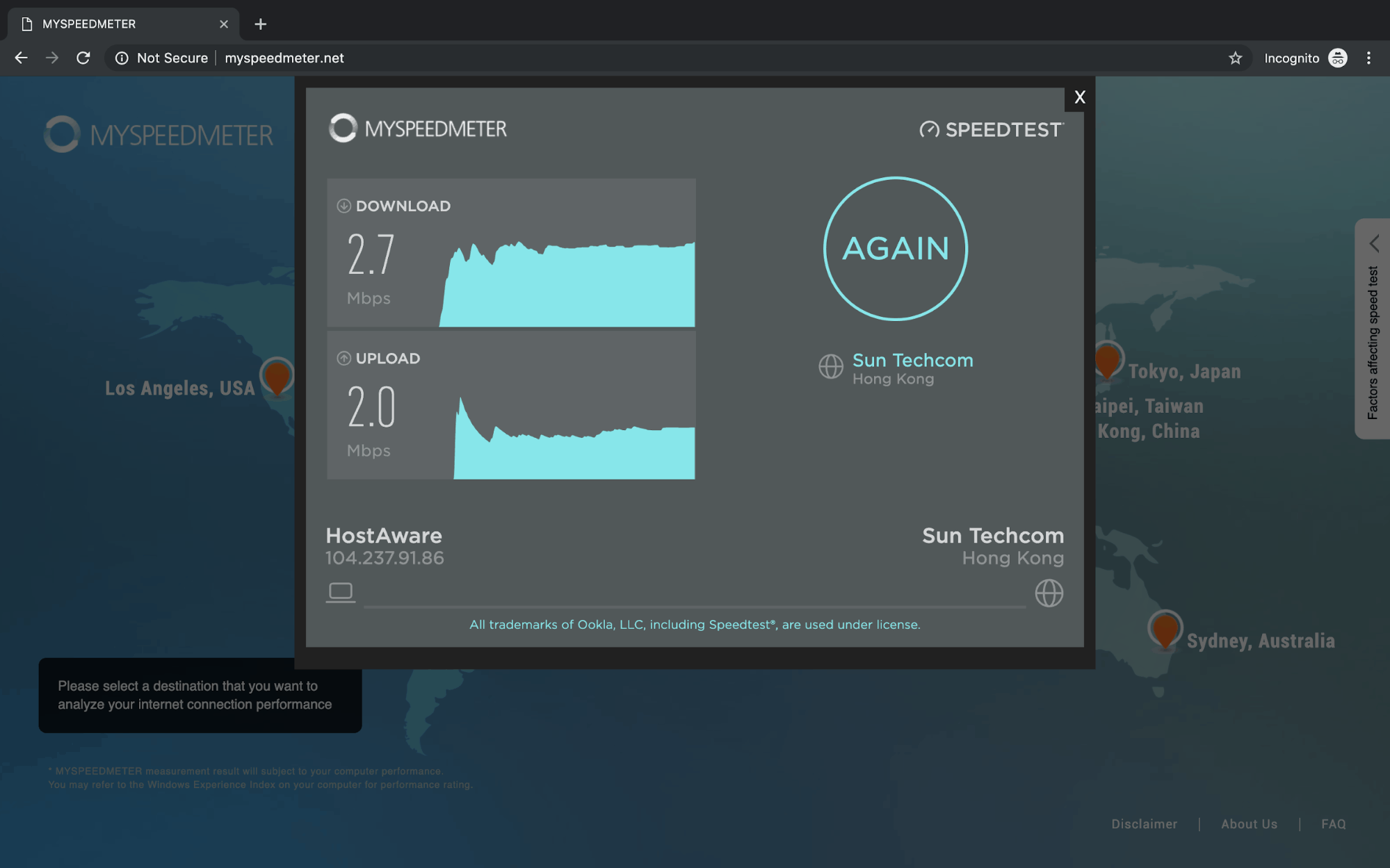This screenshot has height=868, width=1390.
Task: Open the FAQ link
Action: pyautogui.click(x=1333, y=824)
